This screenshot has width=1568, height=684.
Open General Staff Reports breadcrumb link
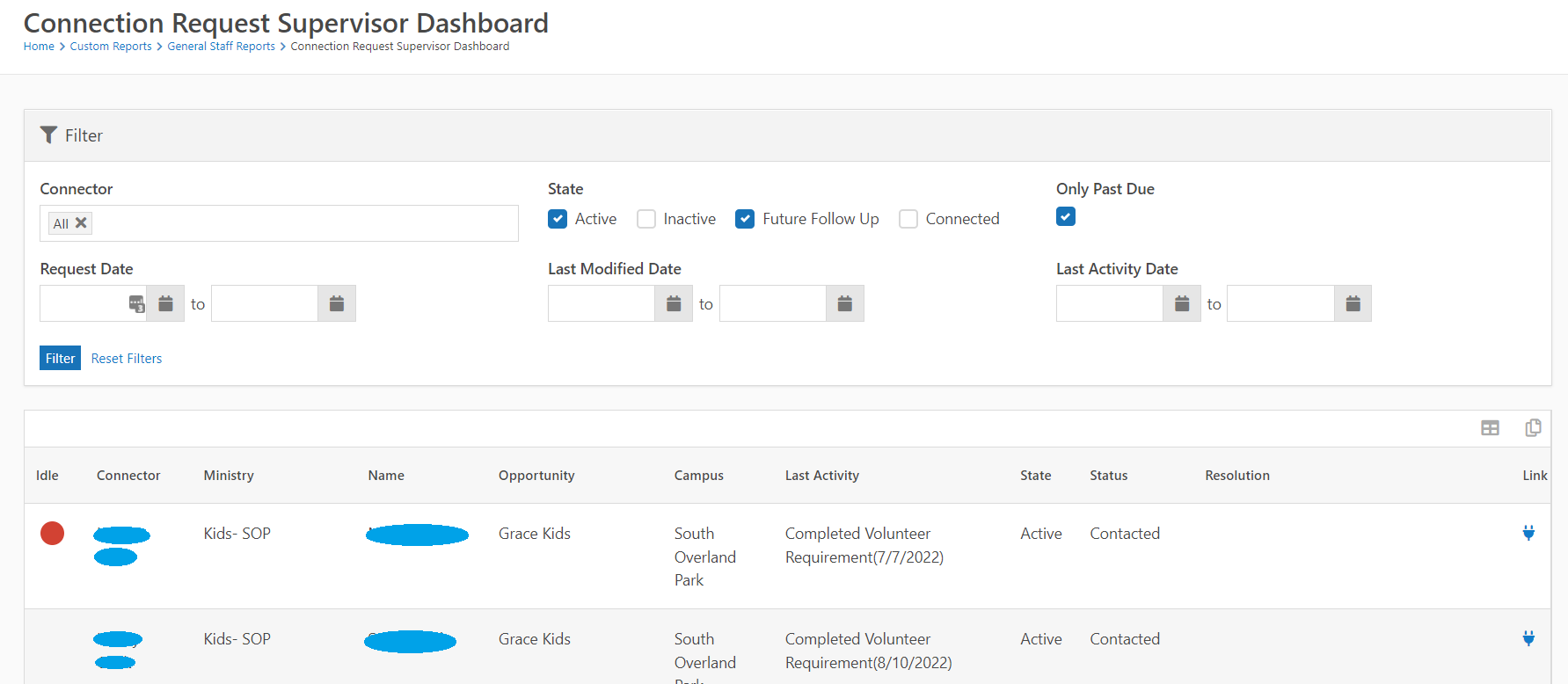click(222, 47)
